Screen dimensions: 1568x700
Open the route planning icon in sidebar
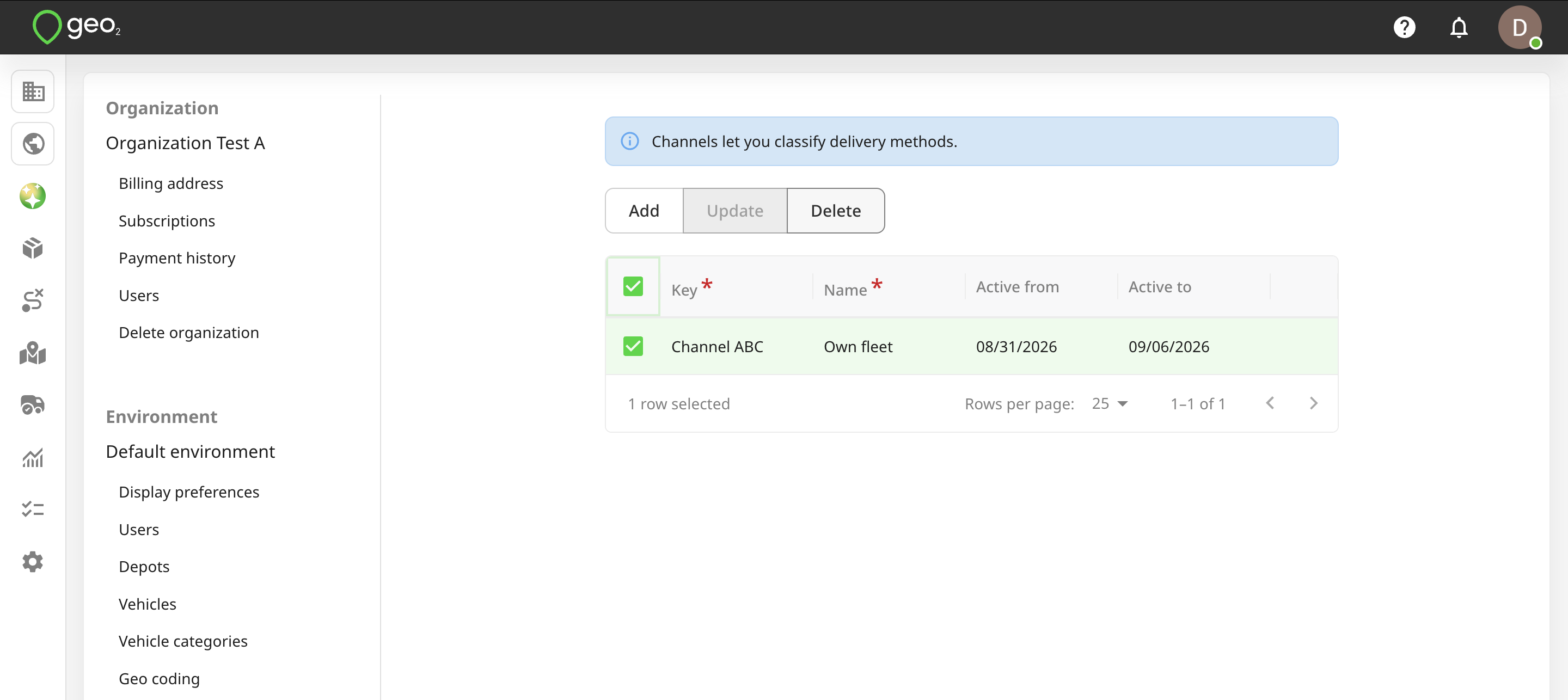coord(33,300)
